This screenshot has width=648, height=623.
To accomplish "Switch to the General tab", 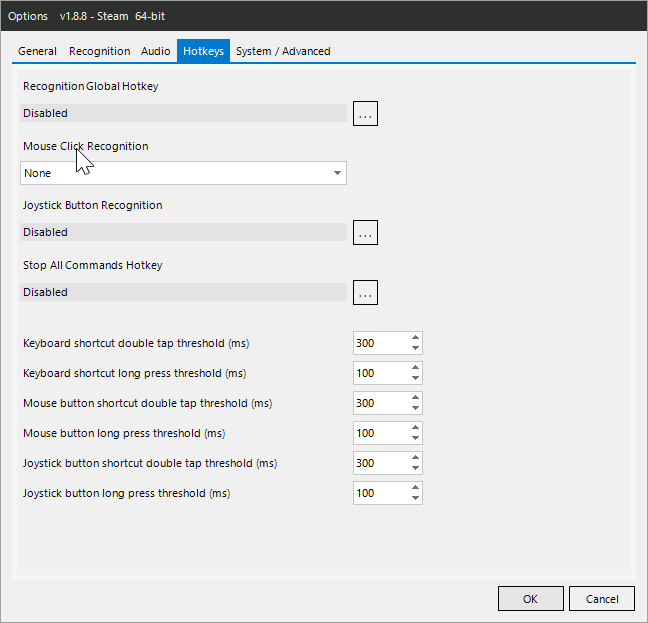I will (x=37, y=51).
